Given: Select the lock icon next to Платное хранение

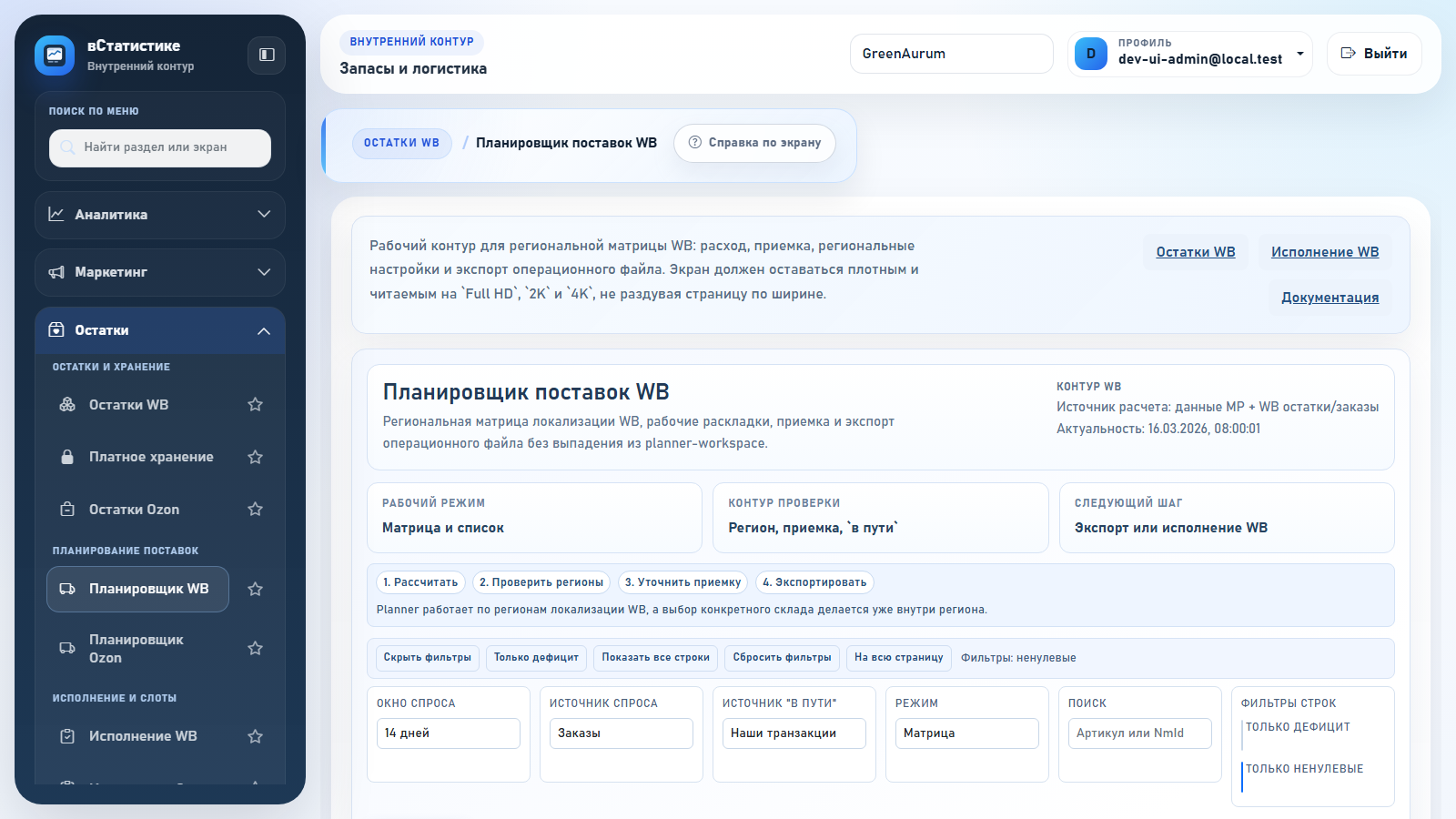Looking at the screenshot, I should (x=67, y=456).
